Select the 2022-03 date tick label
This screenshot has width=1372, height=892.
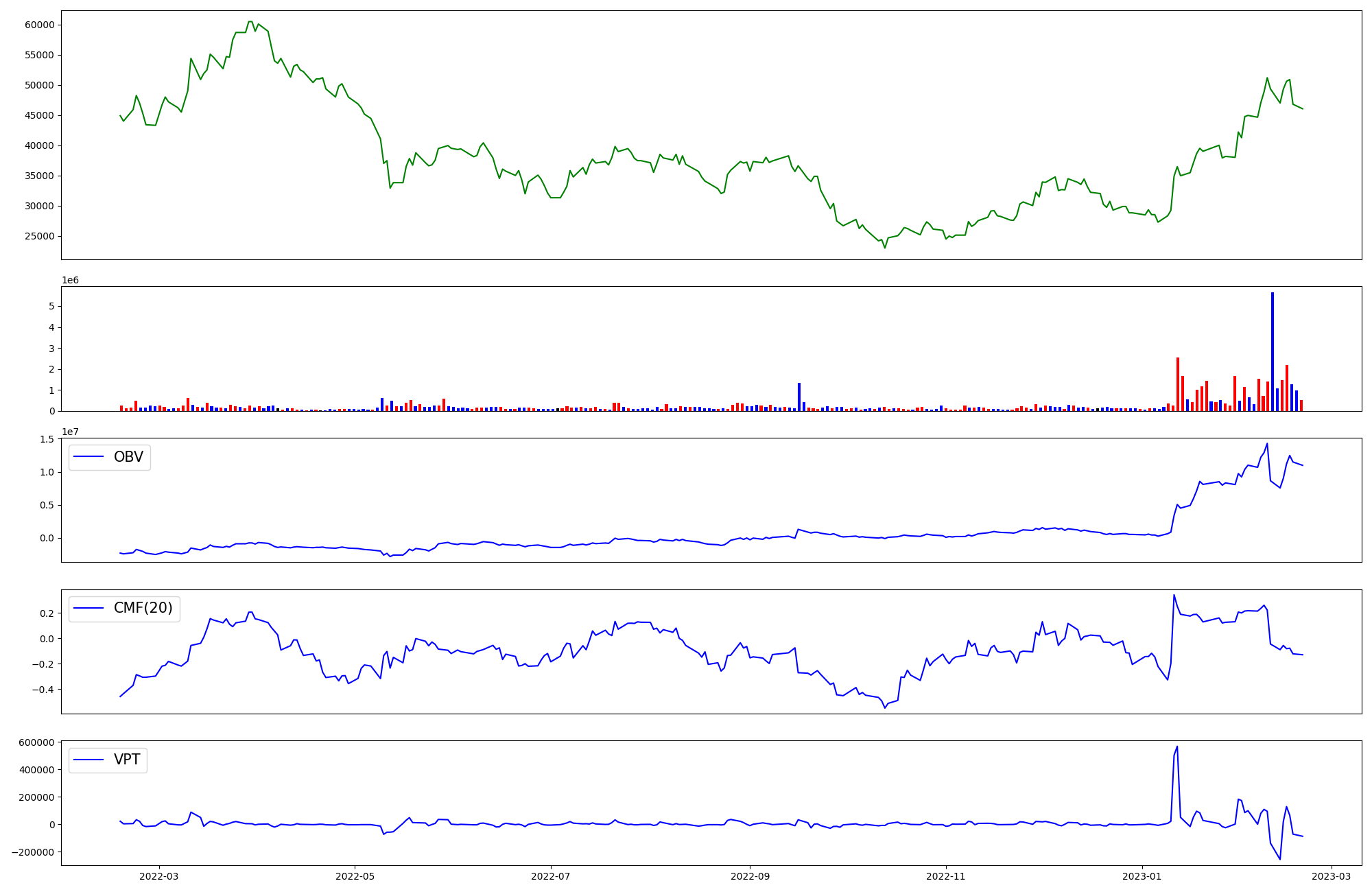[x=158, y=876]
